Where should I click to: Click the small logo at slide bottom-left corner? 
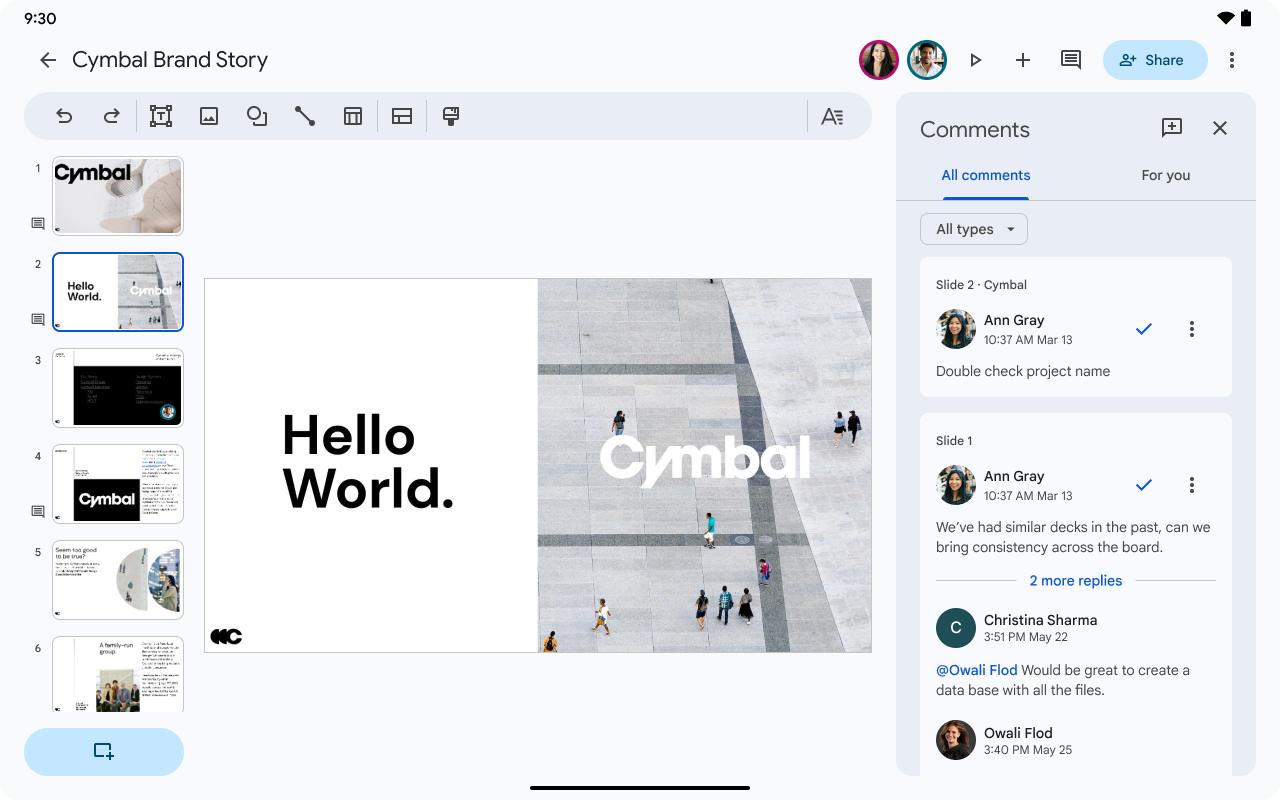coord(226,636)
